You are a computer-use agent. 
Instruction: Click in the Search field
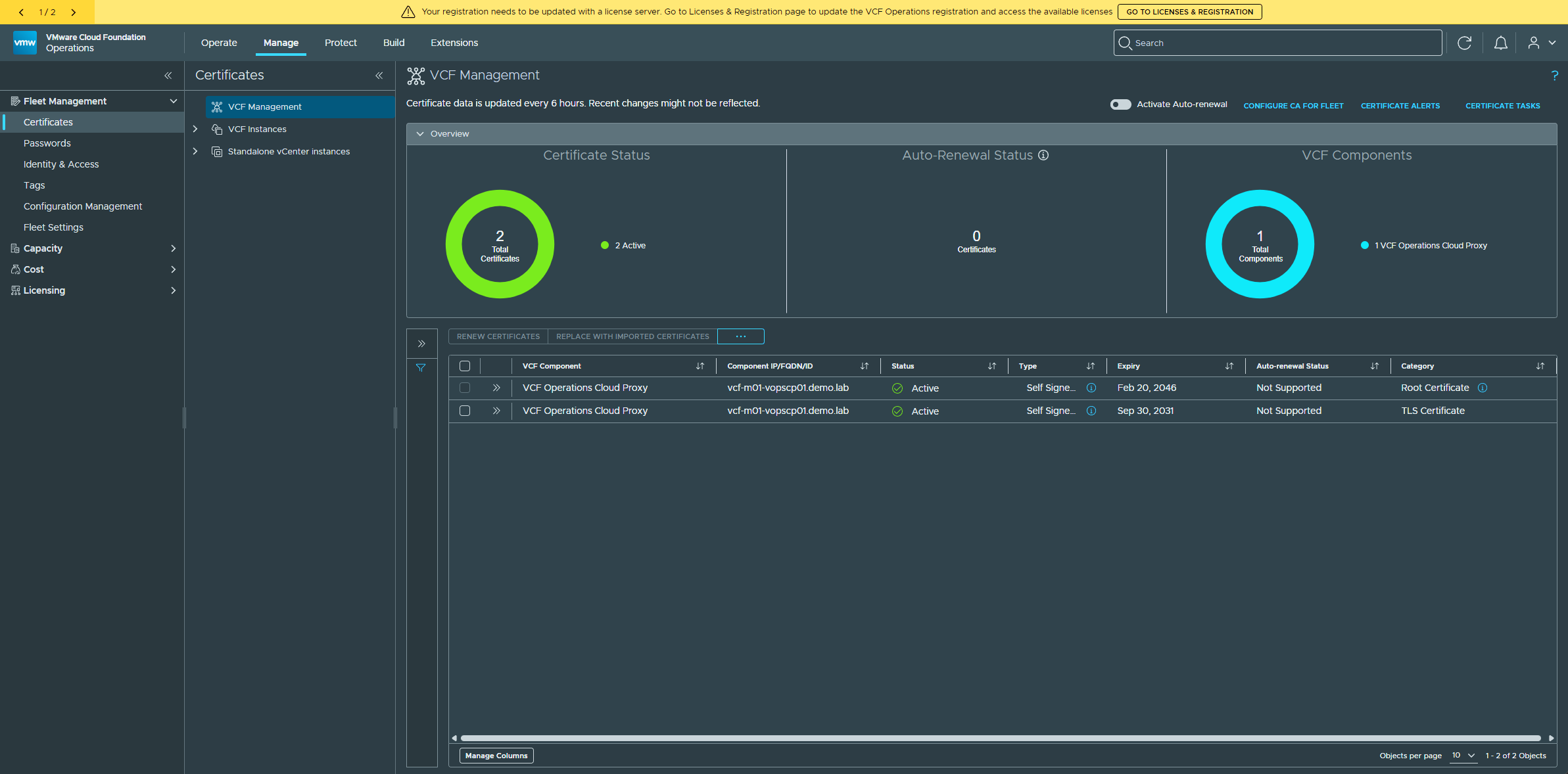1277,43
